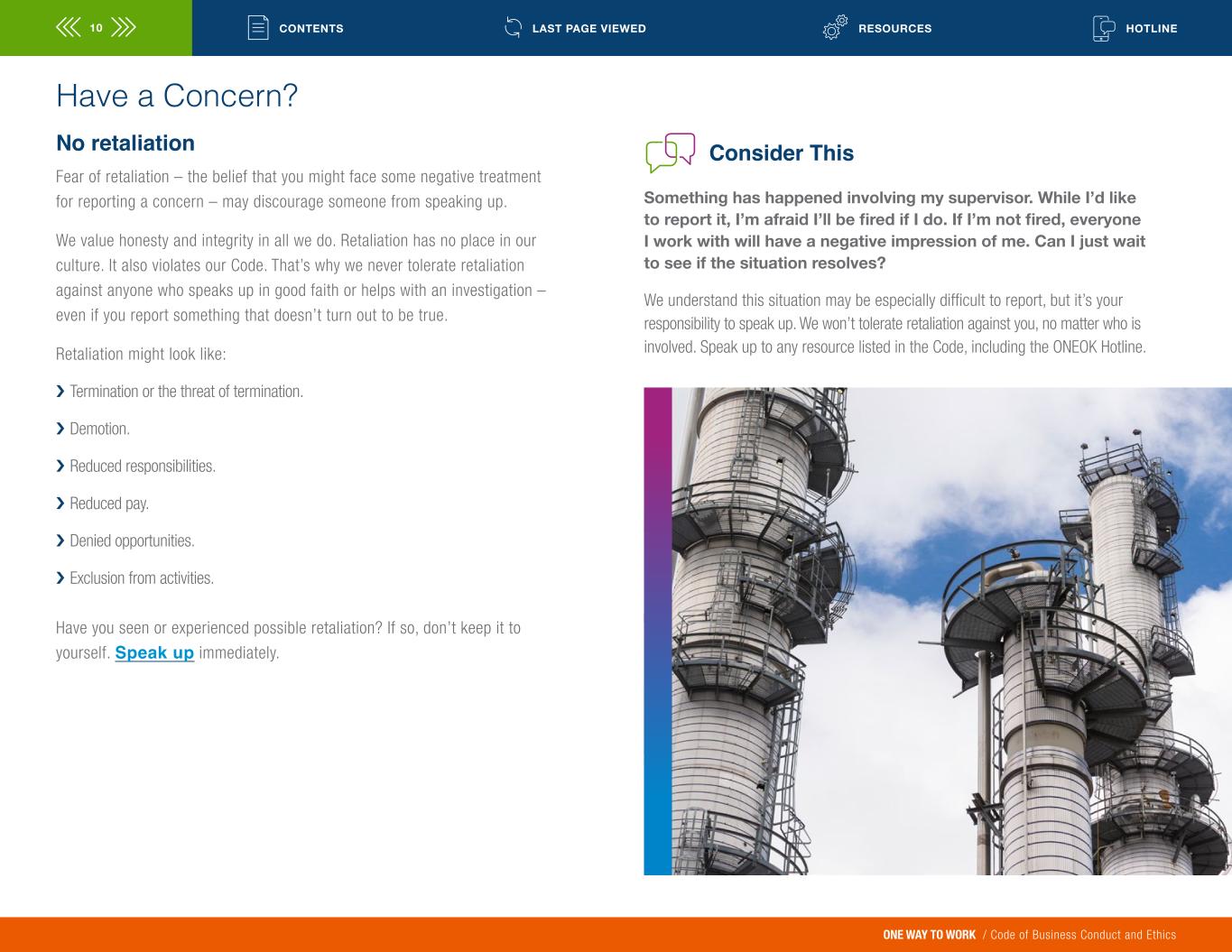Follow the Speak up link
The image size is (1232, 952).
154,652
